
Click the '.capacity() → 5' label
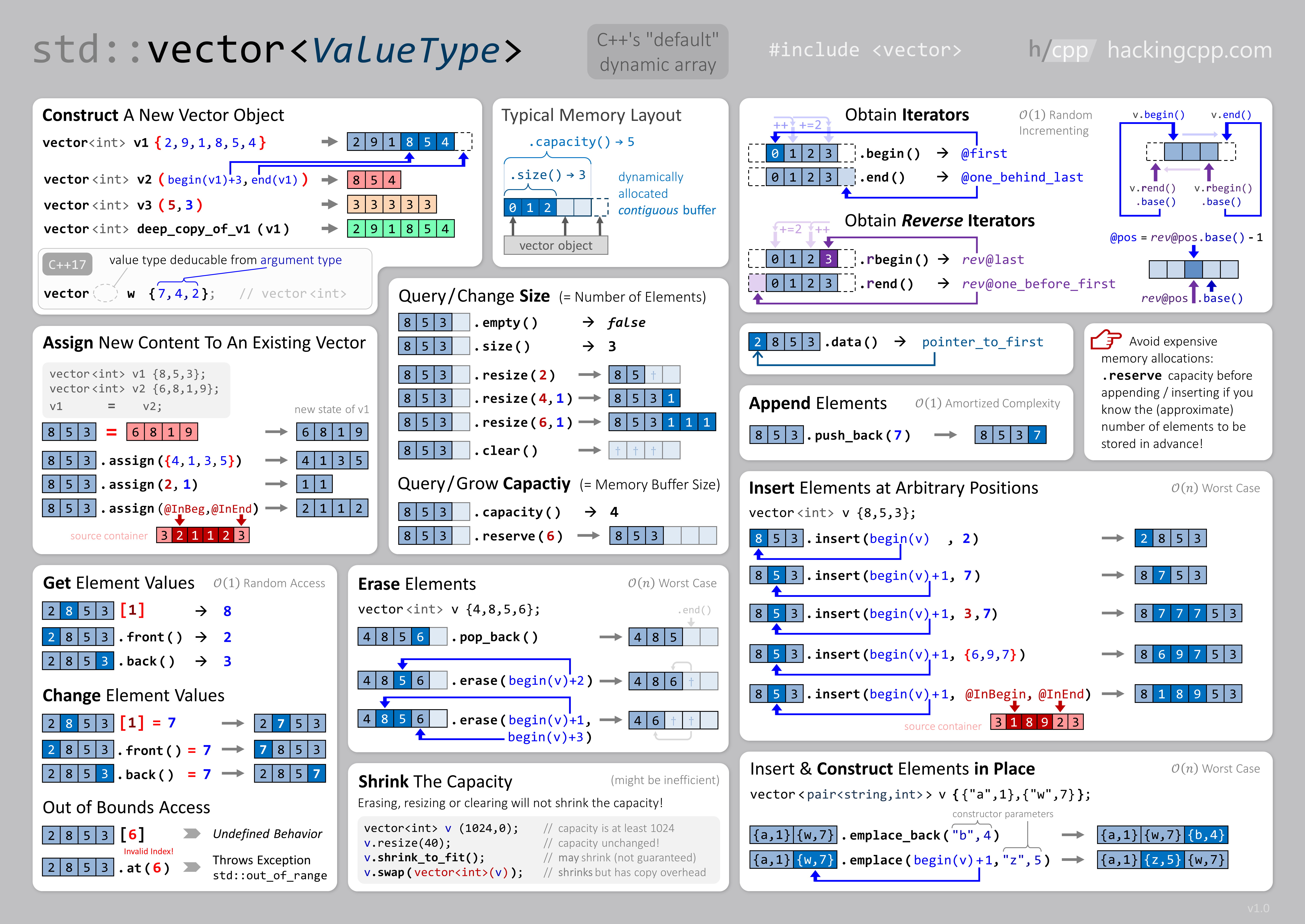(x=581, y=142)
